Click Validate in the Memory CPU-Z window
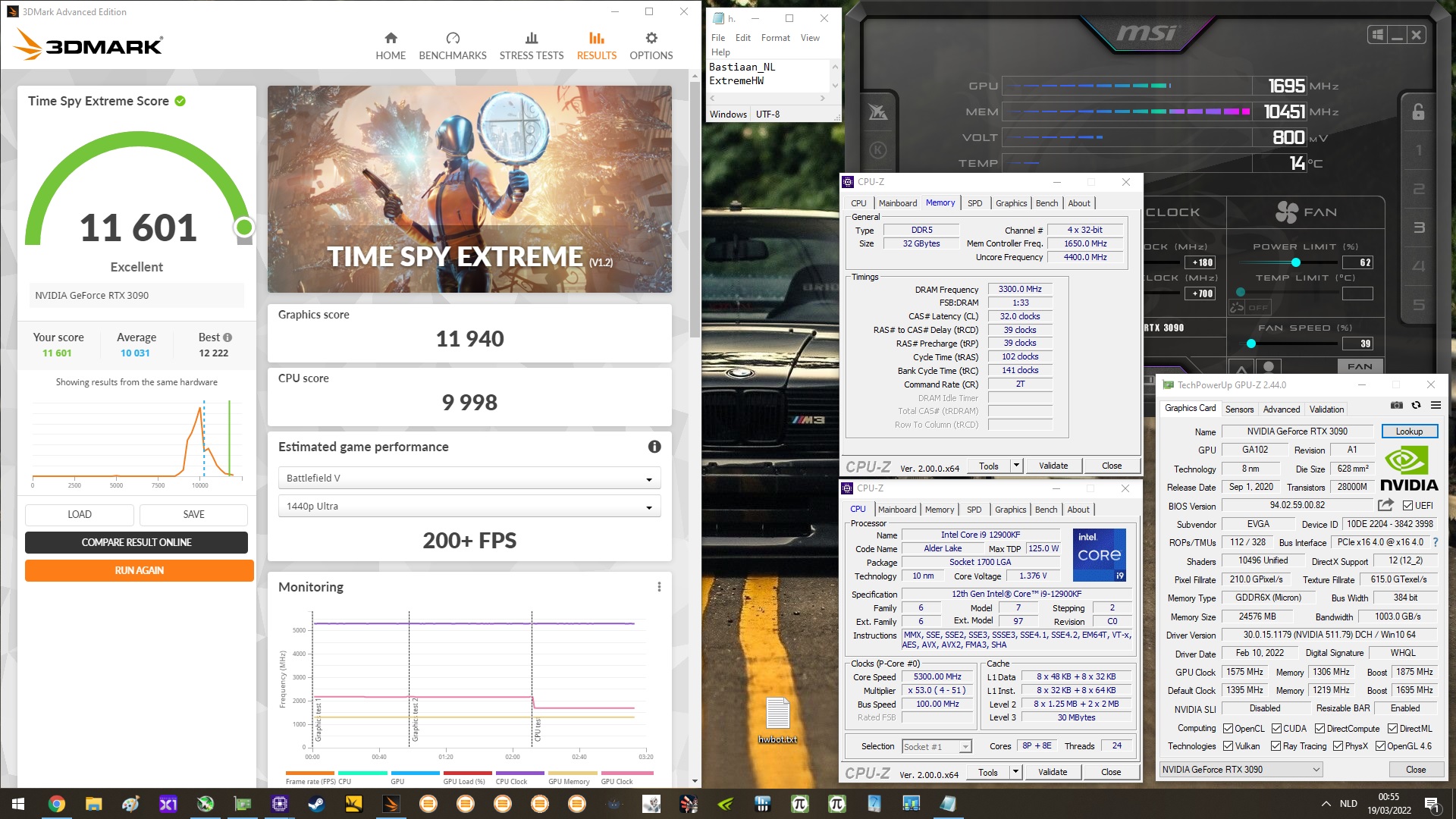The width and height of the screenshot is (1456, 819). click(x=1053, y=466)
